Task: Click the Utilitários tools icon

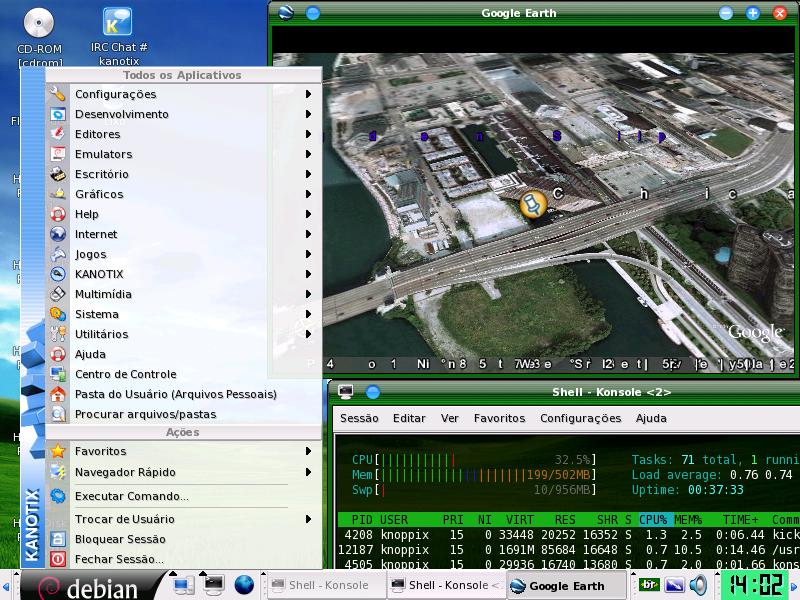Action: coord(58,334)
